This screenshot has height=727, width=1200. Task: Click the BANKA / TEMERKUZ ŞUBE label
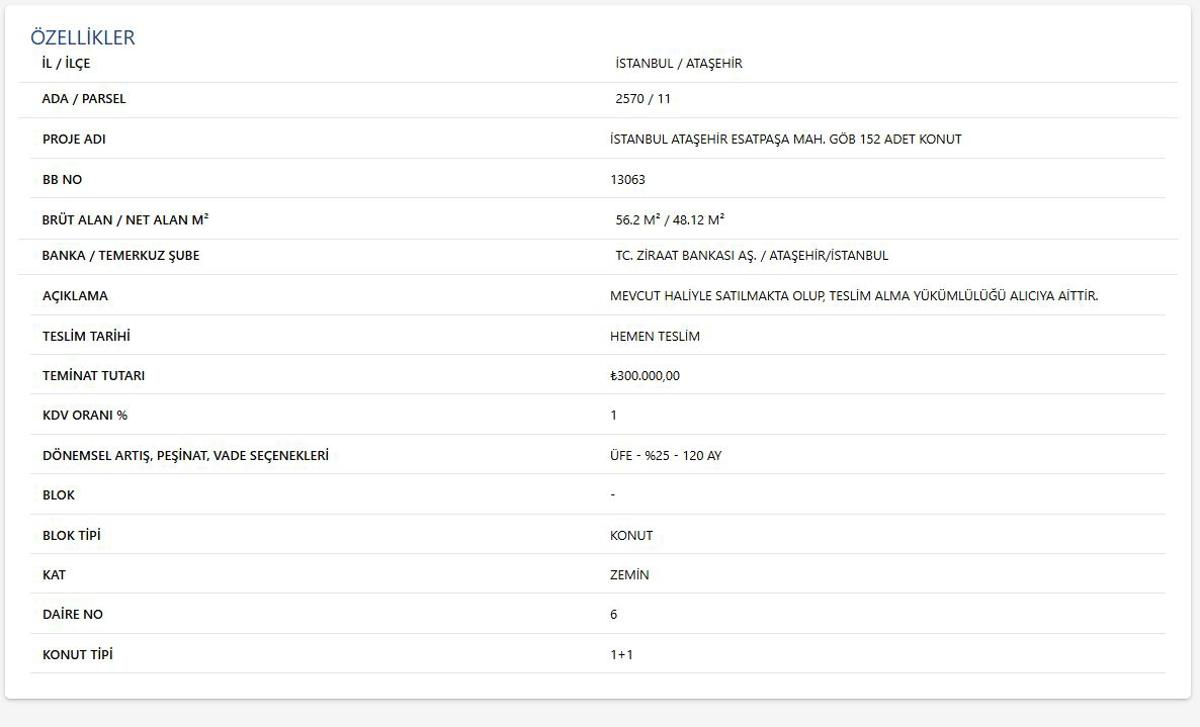pos(120,256)
